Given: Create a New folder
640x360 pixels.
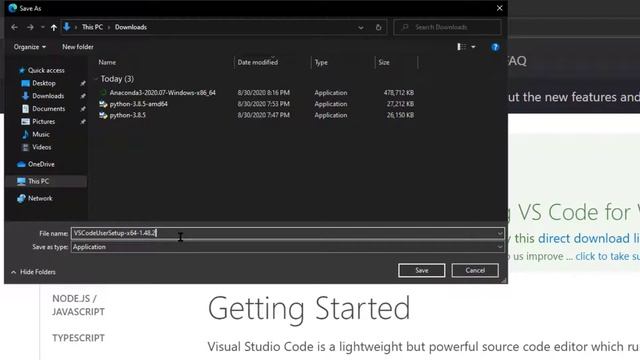Looking at the screenshot, I should tap(78, 47).
